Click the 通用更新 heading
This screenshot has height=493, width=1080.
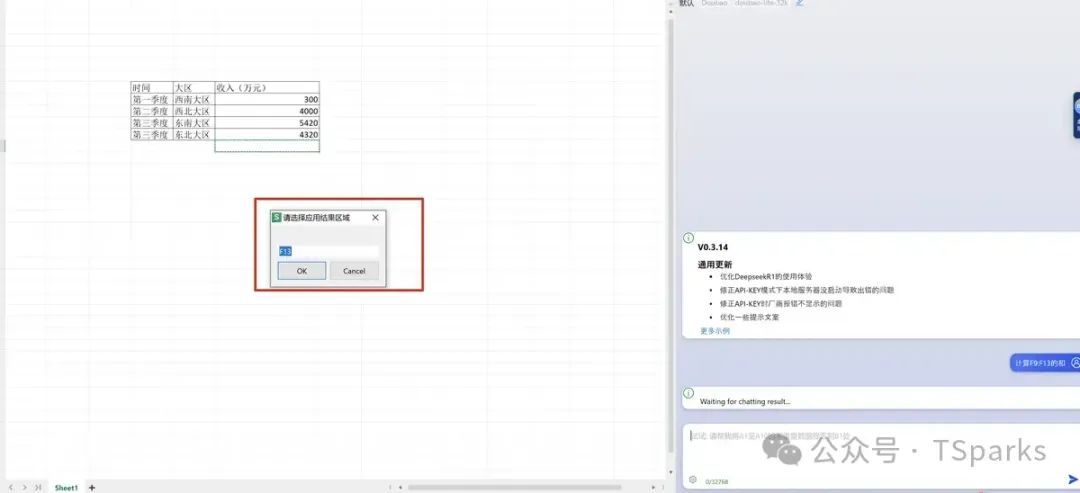pos(715,264)
